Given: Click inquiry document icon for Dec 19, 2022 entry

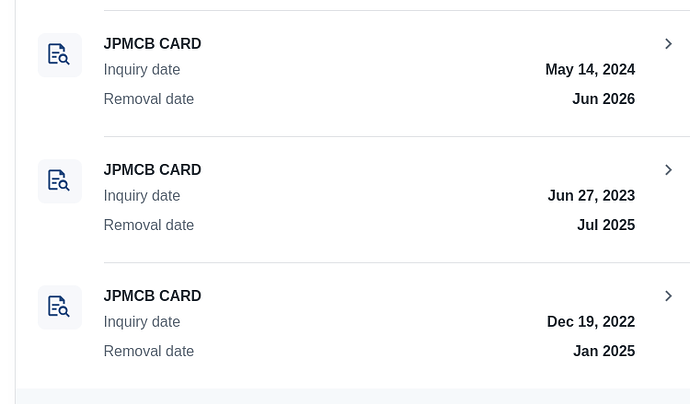Looking at the screenshot, I should (x=59, y=307).
